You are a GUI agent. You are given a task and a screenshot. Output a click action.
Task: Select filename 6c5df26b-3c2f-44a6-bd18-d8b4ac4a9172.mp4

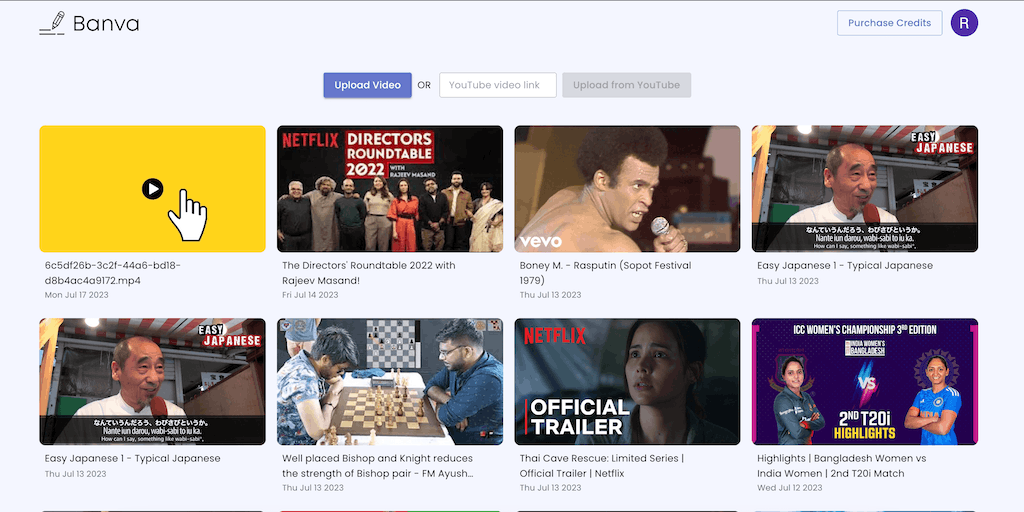113,273
